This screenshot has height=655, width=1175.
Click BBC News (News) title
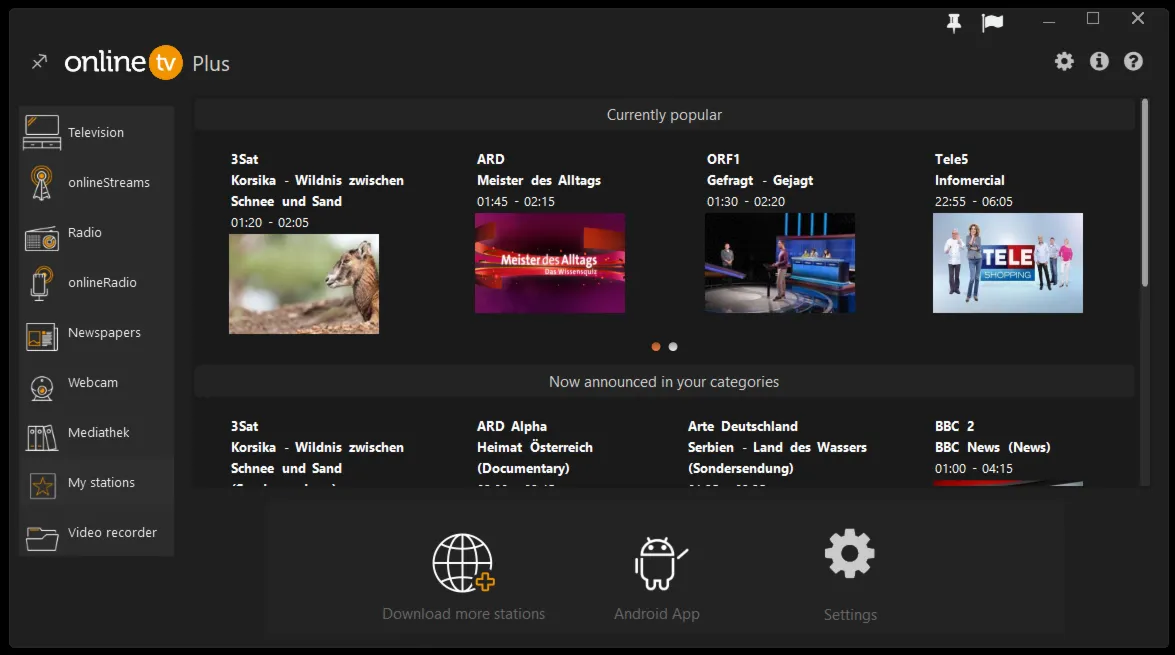[992, 447]
